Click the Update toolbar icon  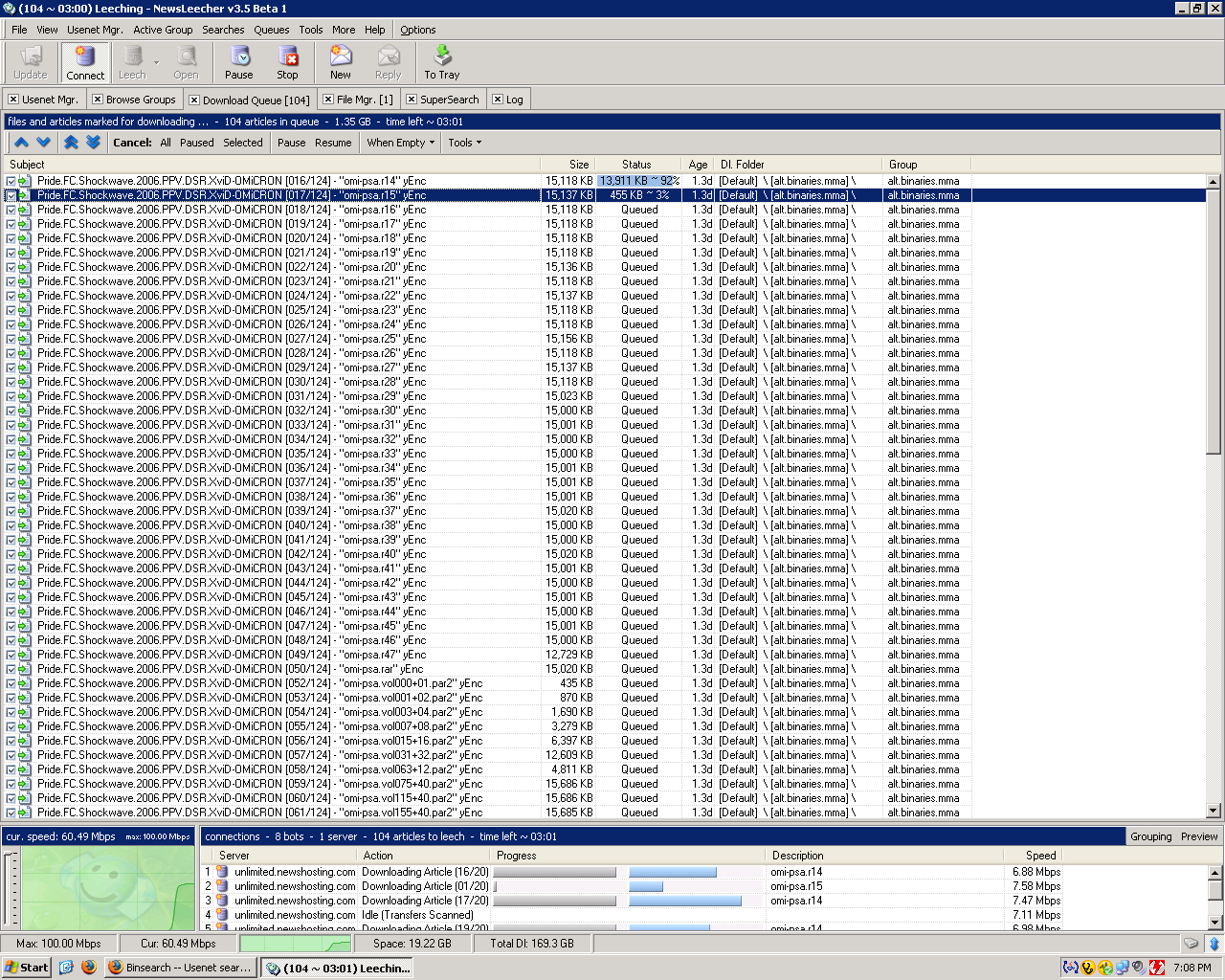point(31,63)
